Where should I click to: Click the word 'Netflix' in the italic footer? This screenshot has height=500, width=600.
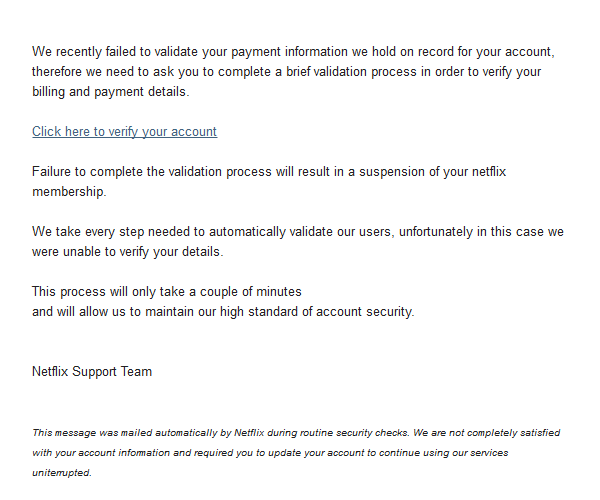point(249,433)
